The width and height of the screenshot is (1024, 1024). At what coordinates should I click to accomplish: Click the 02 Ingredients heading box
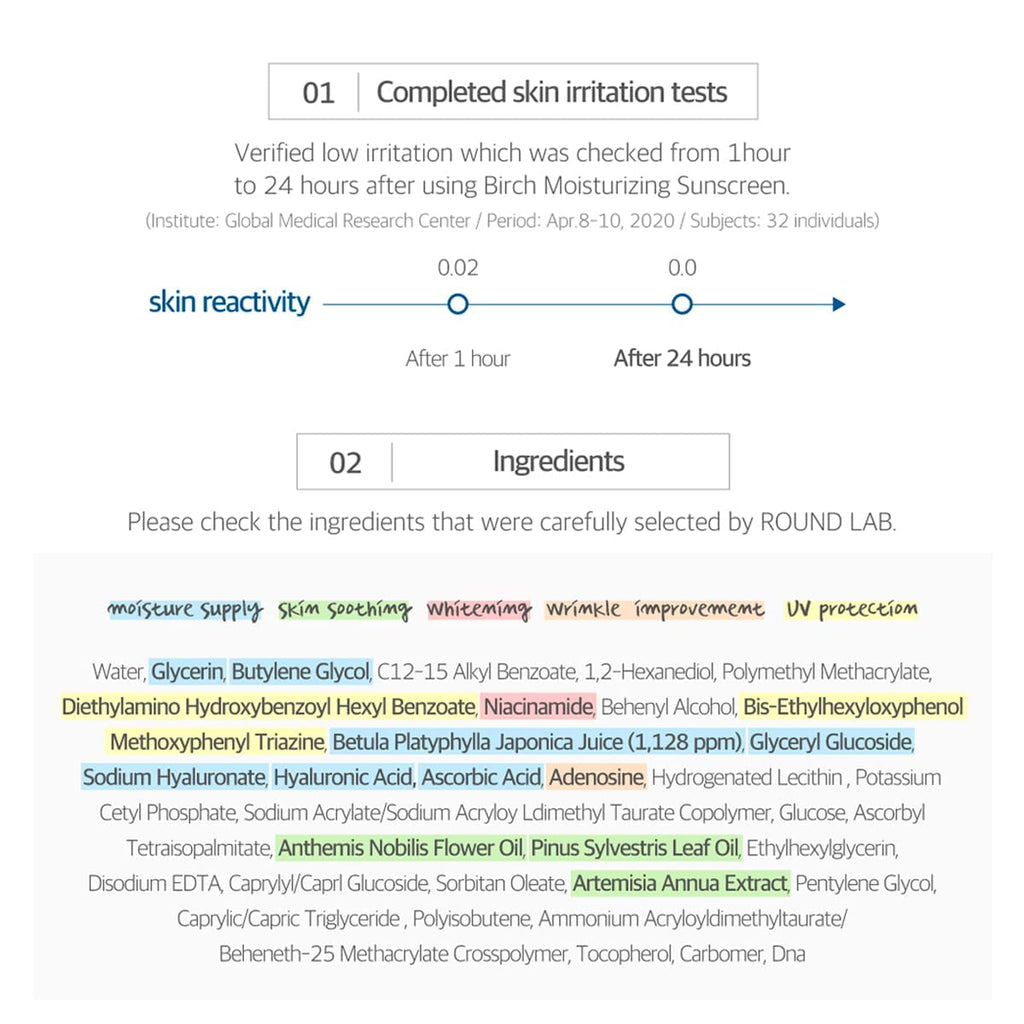tap(513, 462)
